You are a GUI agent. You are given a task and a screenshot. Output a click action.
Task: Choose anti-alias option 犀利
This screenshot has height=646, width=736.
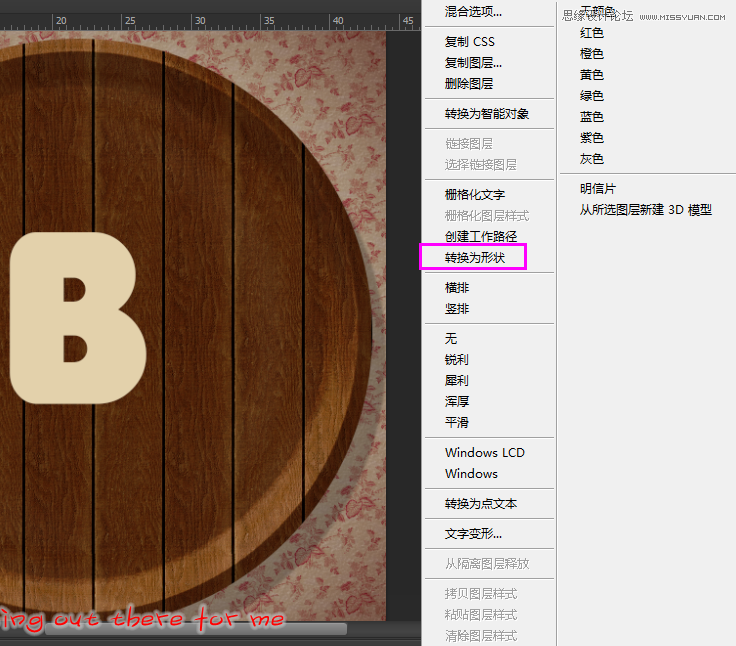pos(457,380)
